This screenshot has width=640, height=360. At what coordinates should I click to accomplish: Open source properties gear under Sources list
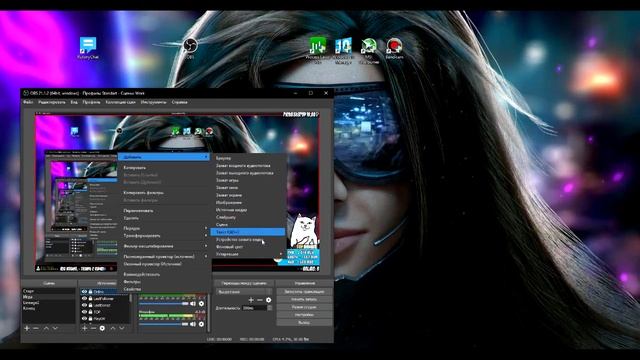(x=102, y=329)
